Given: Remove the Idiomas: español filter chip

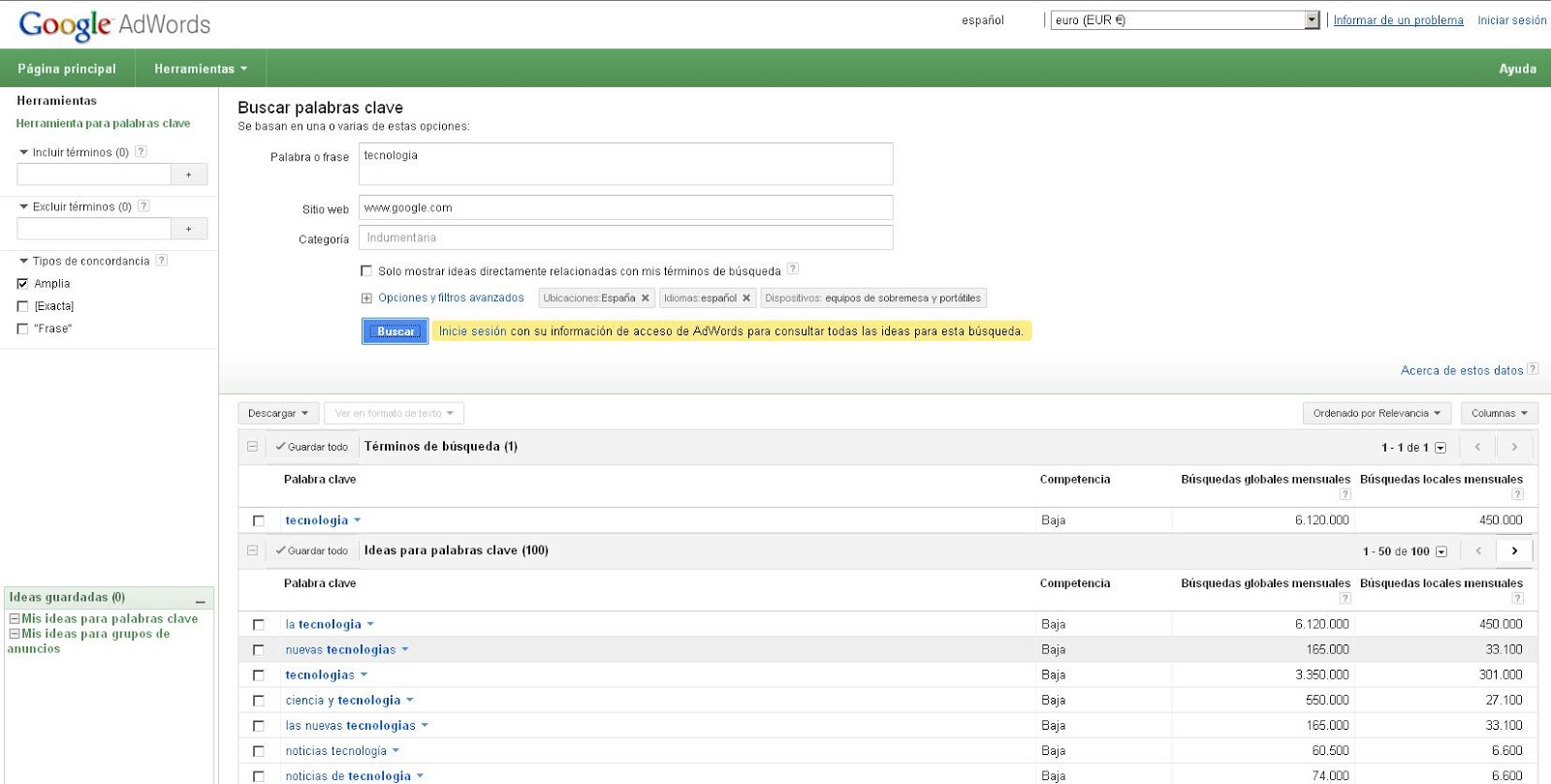Looking at the screenshot, I should click(x=746, y=298).
